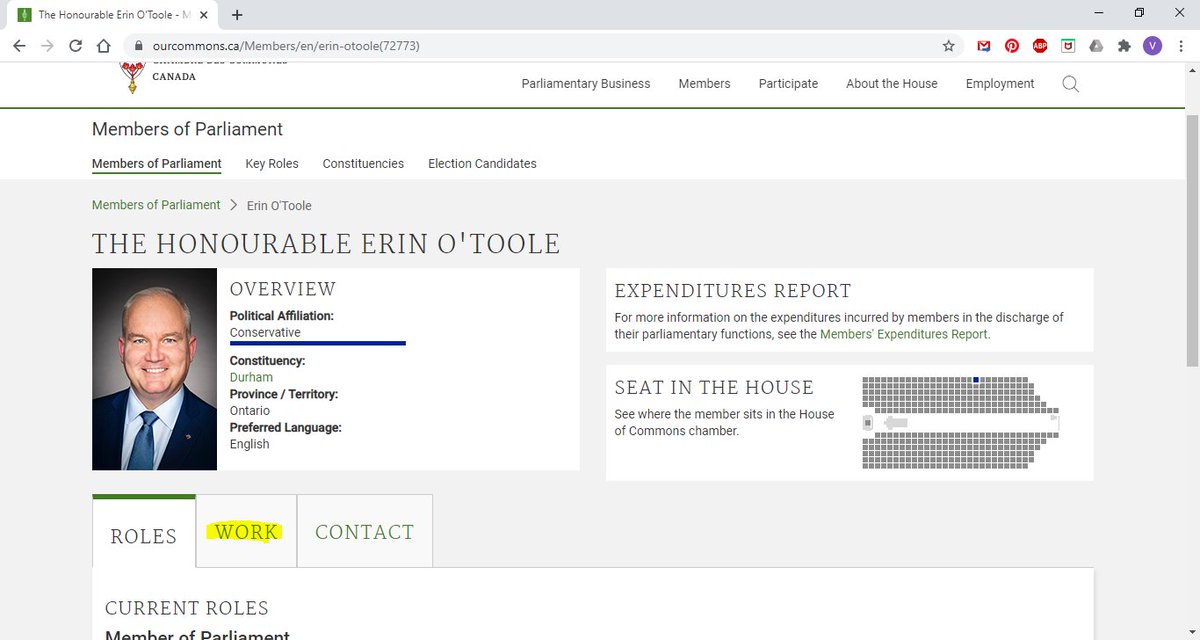Image resolution: width=1200 pixels, height=640 pixels.
Task: Switch to the WORK tab
Action: point(247,532)
